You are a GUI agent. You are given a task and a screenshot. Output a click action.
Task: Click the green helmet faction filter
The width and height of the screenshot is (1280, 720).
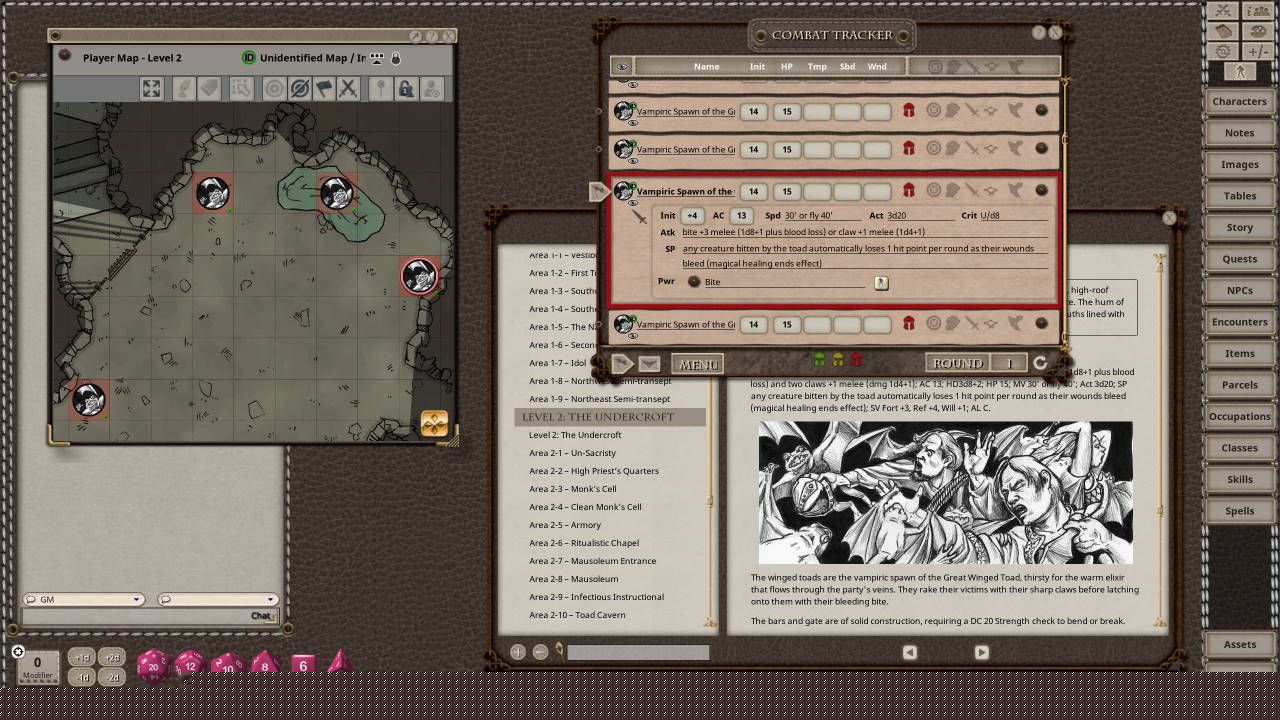pos(820,361)
